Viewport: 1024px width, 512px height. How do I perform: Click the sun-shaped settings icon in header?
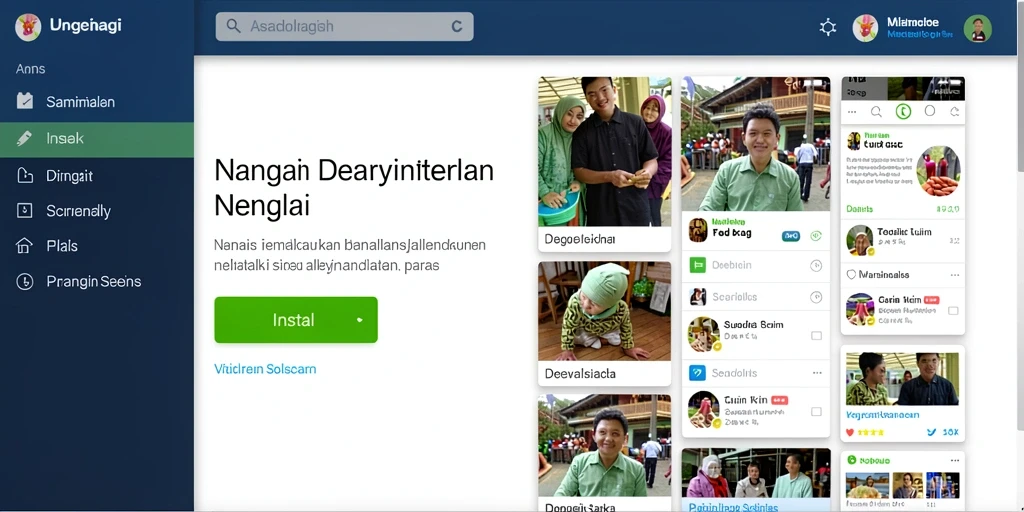(x=828, y=27)
